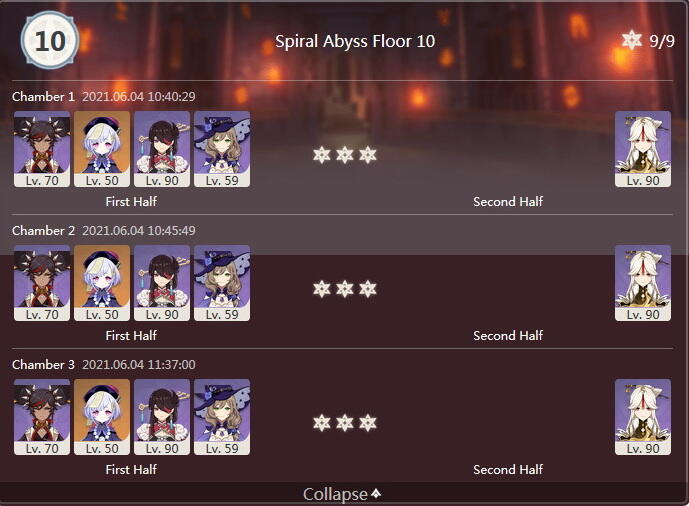Viewport: 689px width, 506px height.
Task: Click the floor 10 round badge
Action: click(45, 41)
